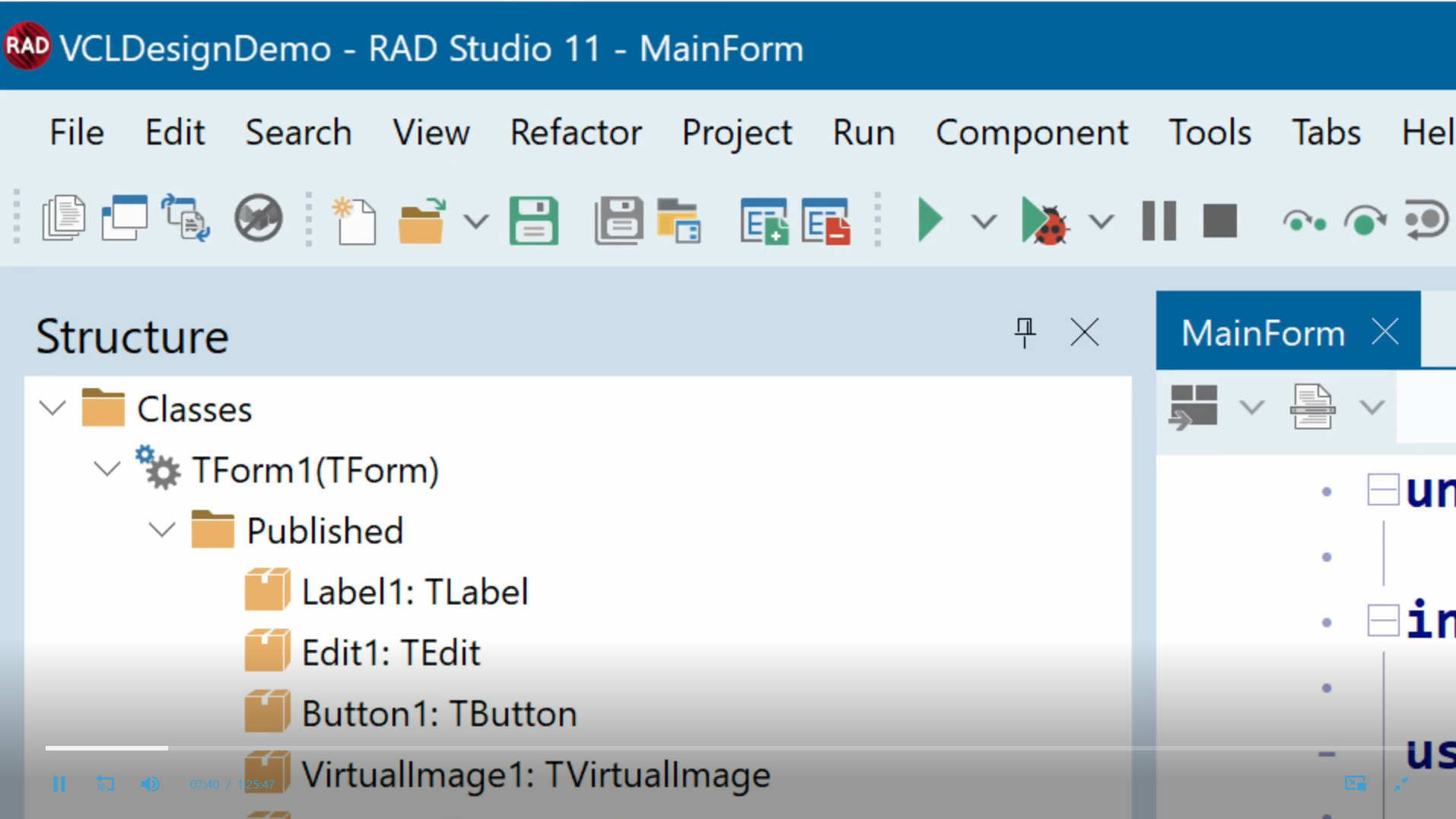The width and height of the screenshot is (1456, 819).
Task: Click the Trace Into debug icon
Action: point(1365,221)
